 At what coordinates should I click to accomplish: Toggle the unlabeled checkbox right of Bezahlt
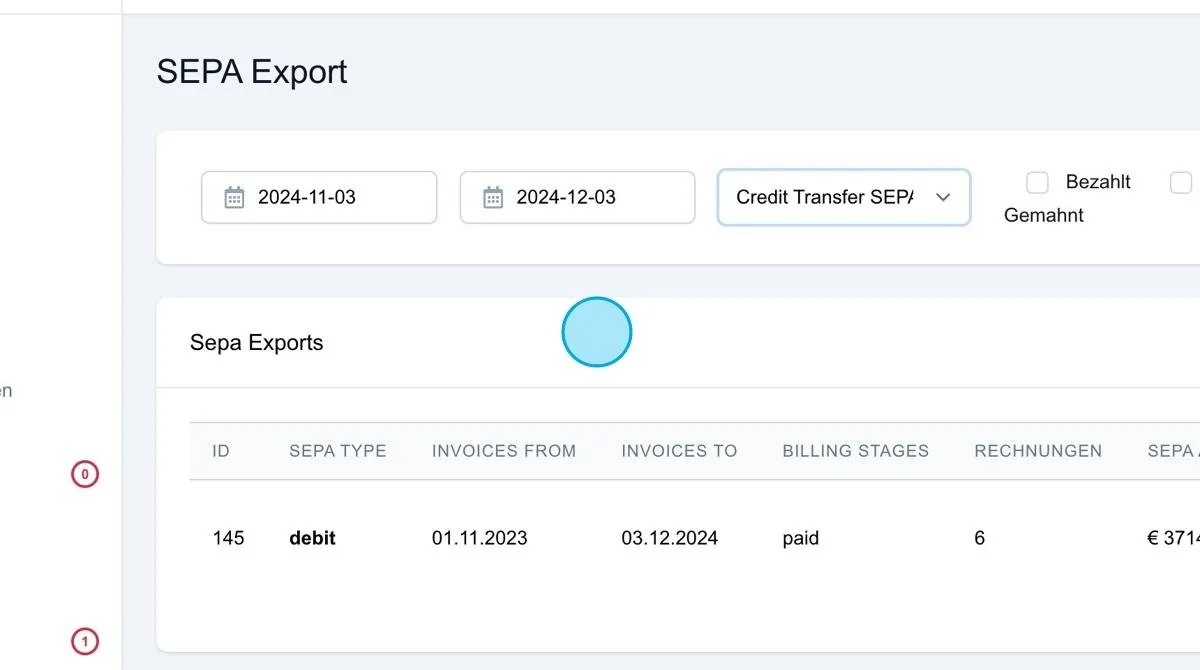point(1182,182)
